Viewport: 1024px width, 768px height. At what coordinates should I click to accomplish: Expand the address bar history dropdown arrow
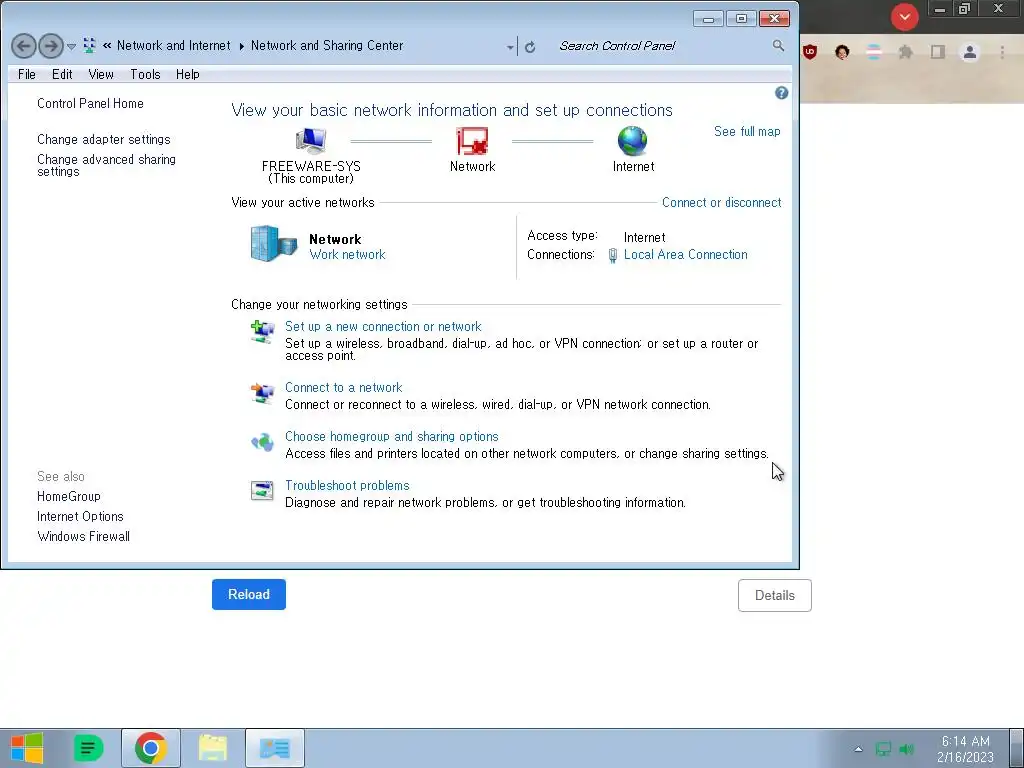510,46
